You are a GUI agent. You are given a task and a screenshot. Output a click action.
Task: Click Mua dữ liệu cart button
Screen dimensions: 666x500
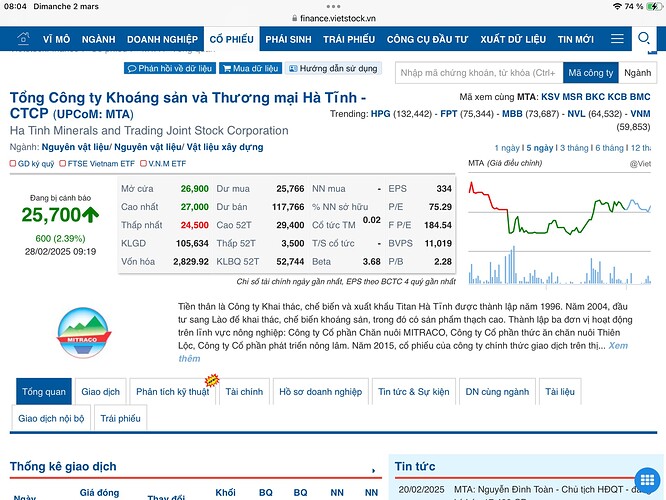(250, 68)
